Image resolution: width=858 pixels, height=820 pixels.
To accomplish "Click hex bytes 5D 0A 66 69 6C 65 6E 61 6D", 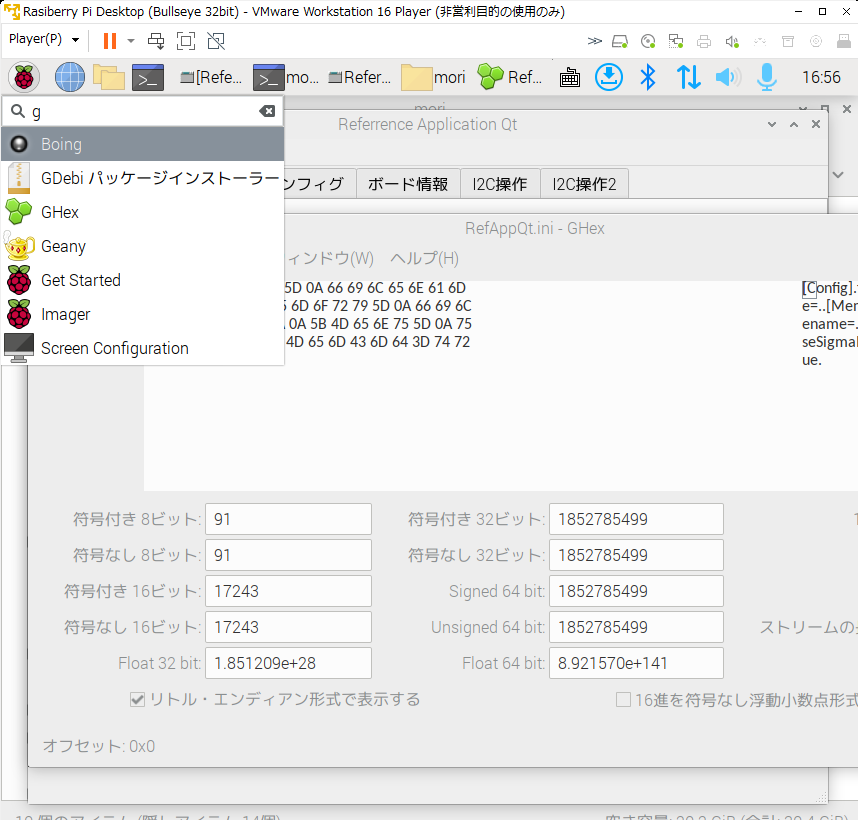I will 375,288.
